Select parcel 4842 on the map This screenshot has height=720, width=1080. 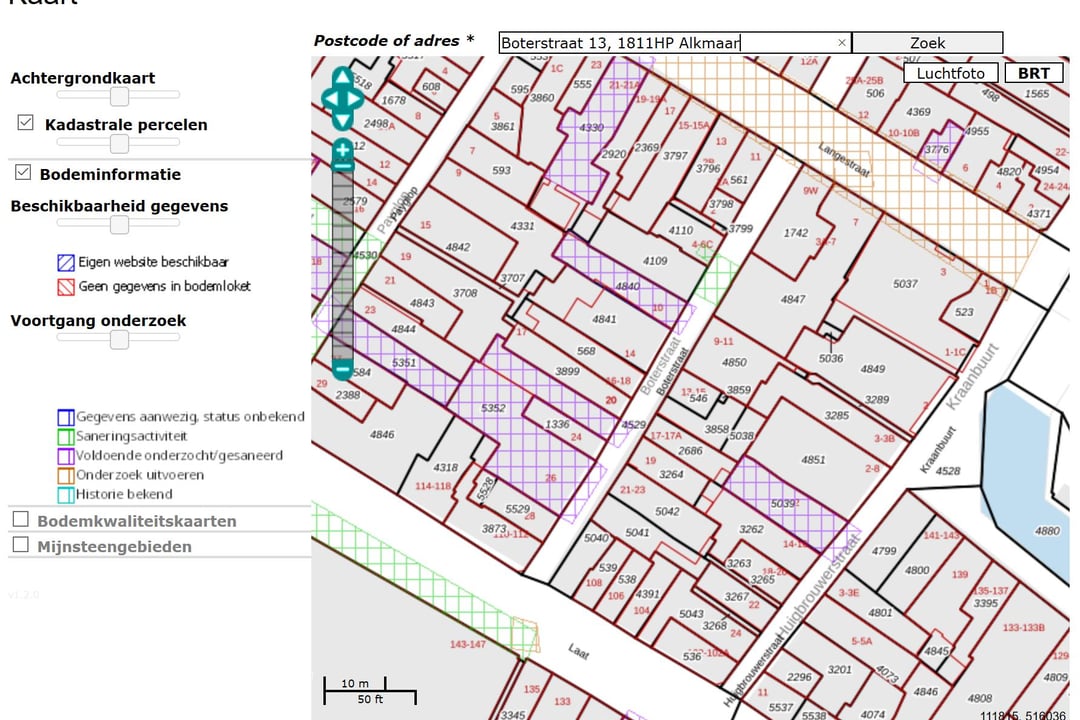click(x=457, y=247)
